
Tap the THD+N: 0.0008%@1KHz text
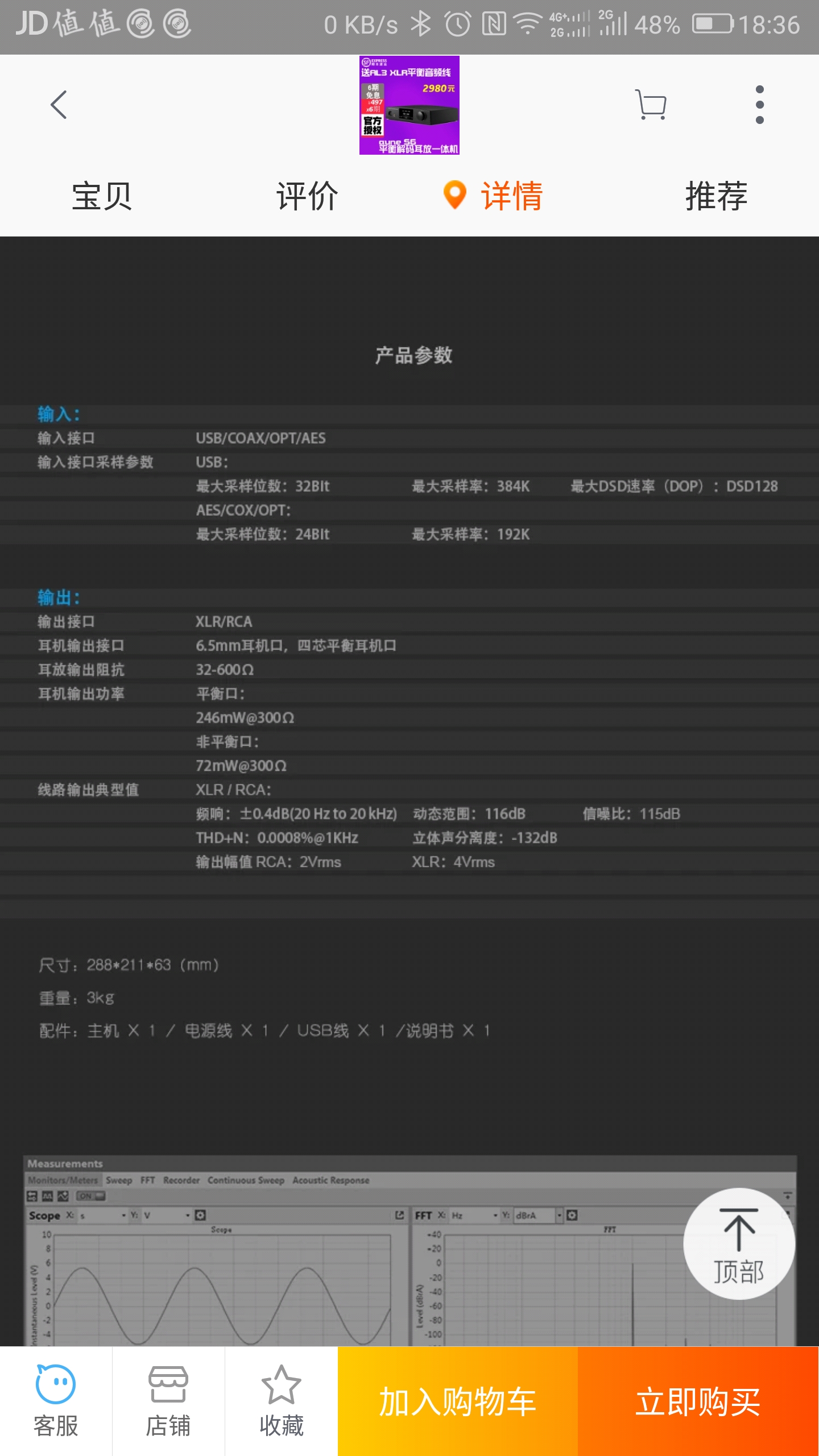tap(277, 838)
